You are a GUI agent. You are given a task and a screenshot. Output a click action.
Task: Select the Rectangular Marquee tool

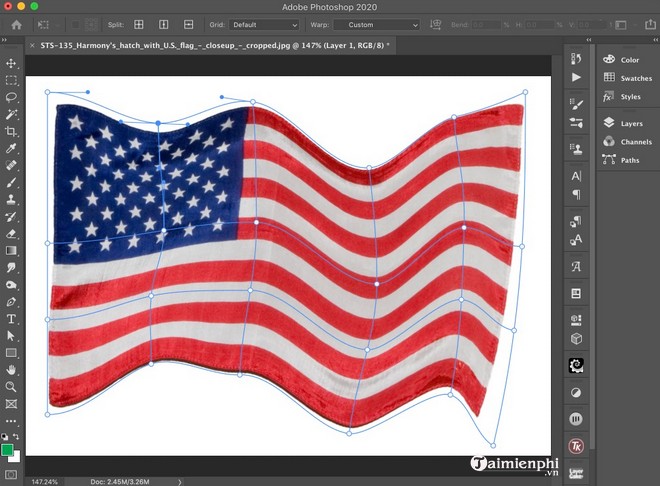11,80
